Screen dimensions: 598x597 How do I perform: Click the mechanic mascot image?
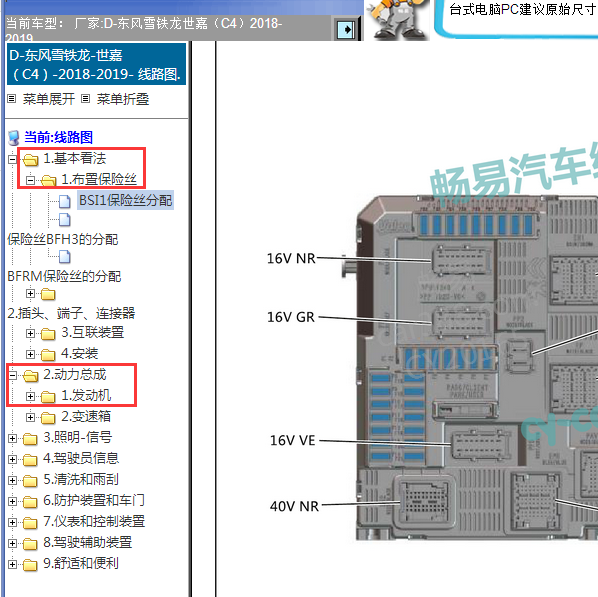tap(397, 20)
